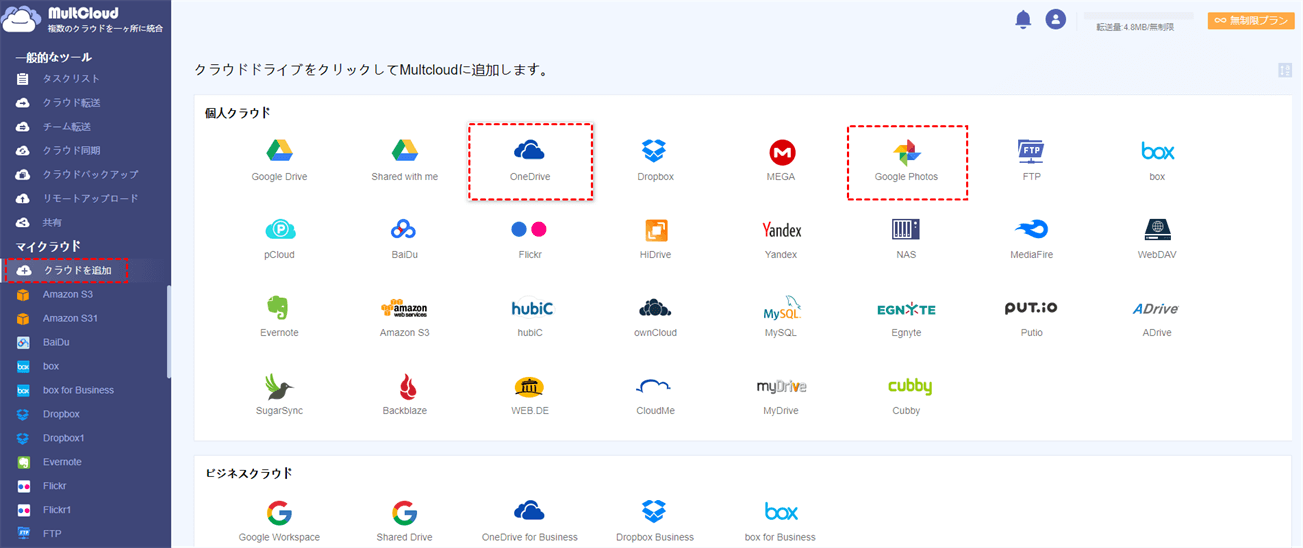Open クラウドバックアップ in sidebar
1303x548 pixels.
[x=90, y=174]
